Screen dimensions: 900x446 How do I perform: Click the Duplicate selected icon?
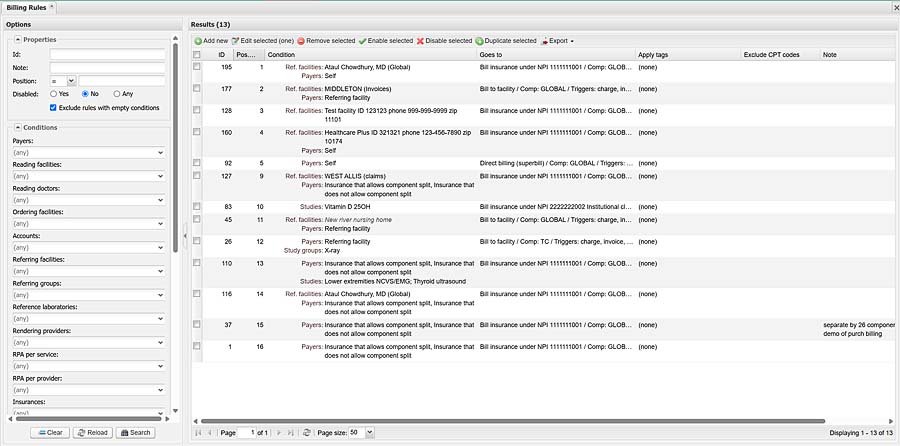[x=480, y=41]
